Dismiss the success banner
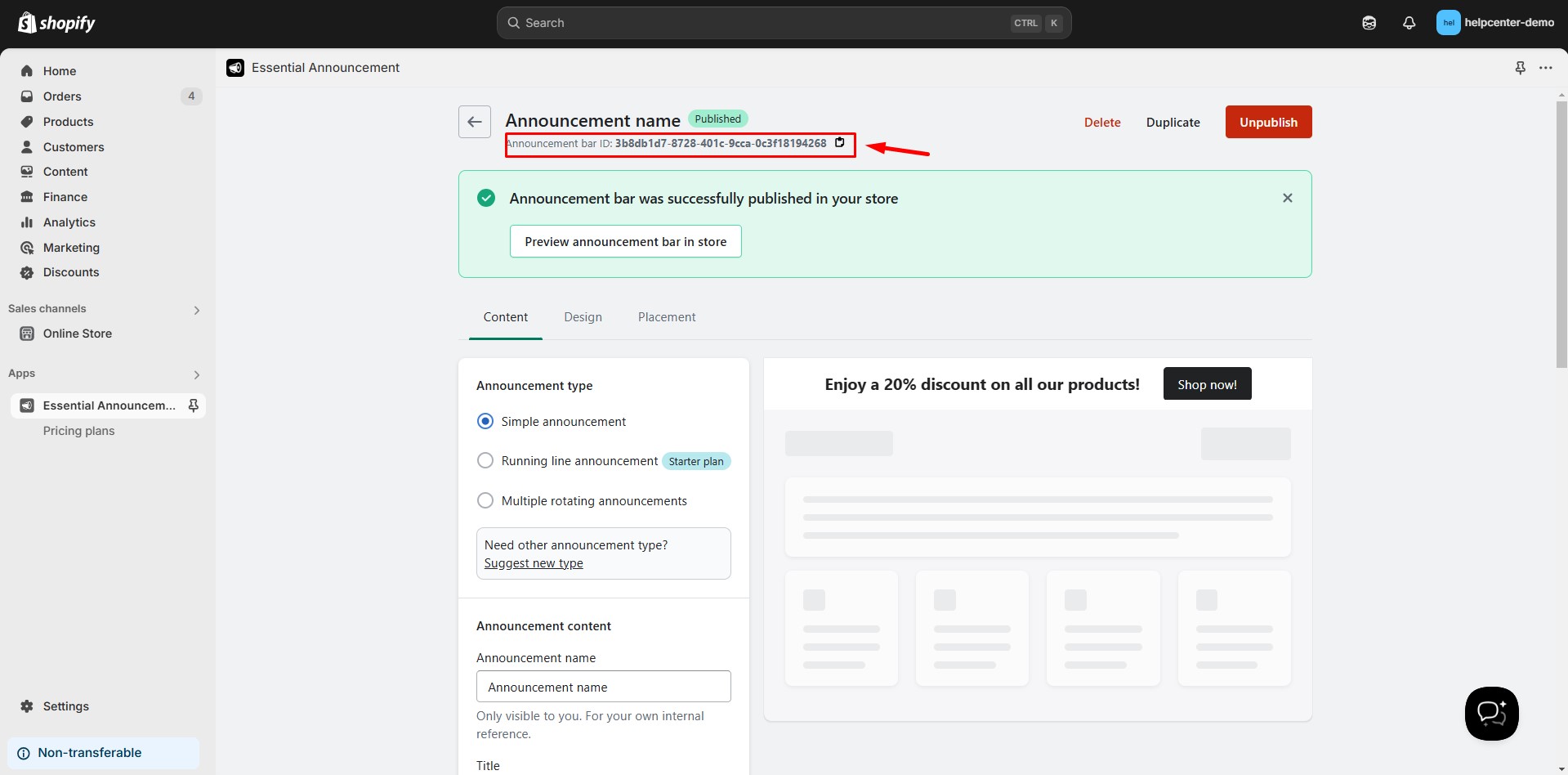This screenshot has width=1568, height=775. pos(1287,198)
